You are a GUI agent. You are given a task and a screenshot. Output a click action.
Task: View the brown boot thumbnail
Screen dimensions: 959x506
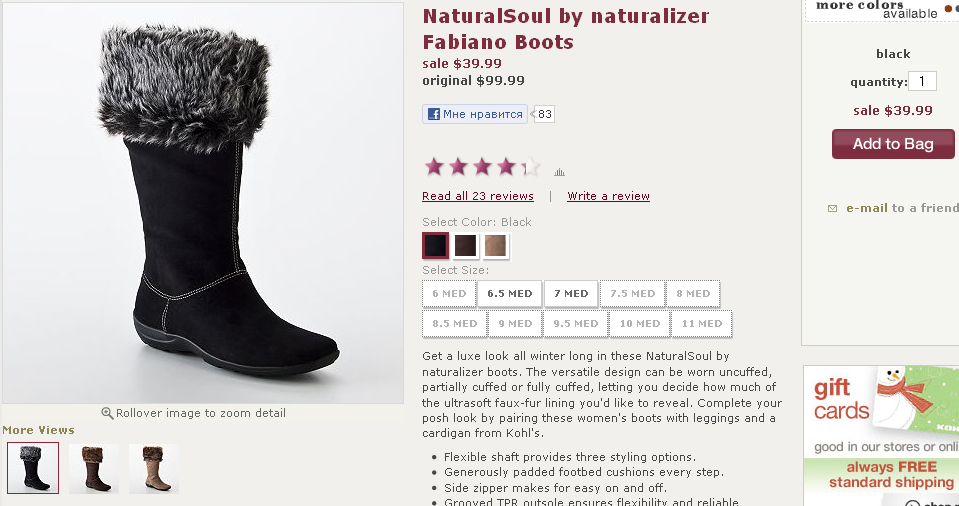(94, 468)
